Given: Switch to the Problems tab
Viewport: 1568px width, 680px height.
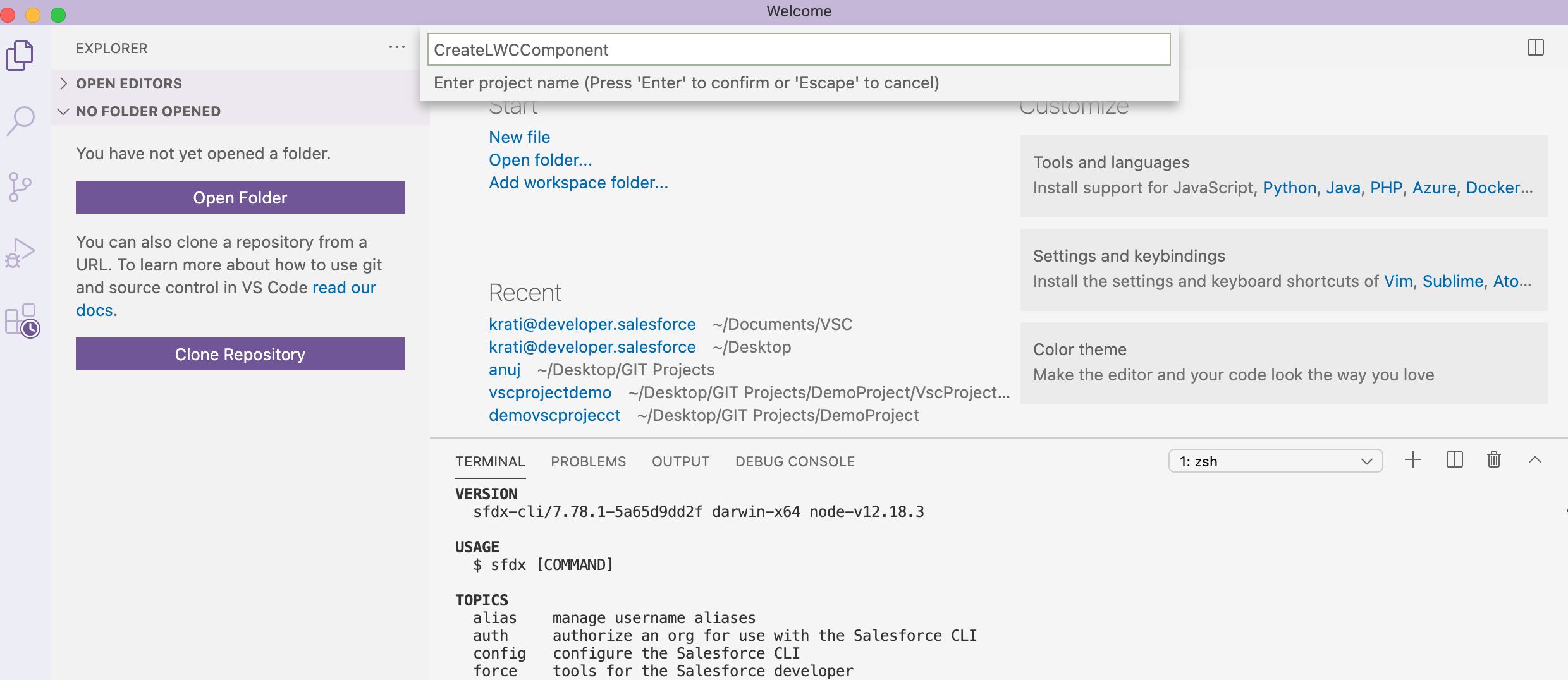Looking at the screenshot, I should point(588,461).
